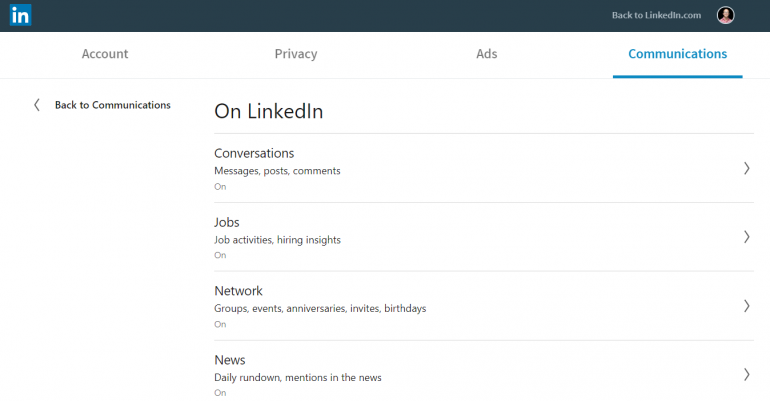Click the On status under Jobs

[220, 255]
